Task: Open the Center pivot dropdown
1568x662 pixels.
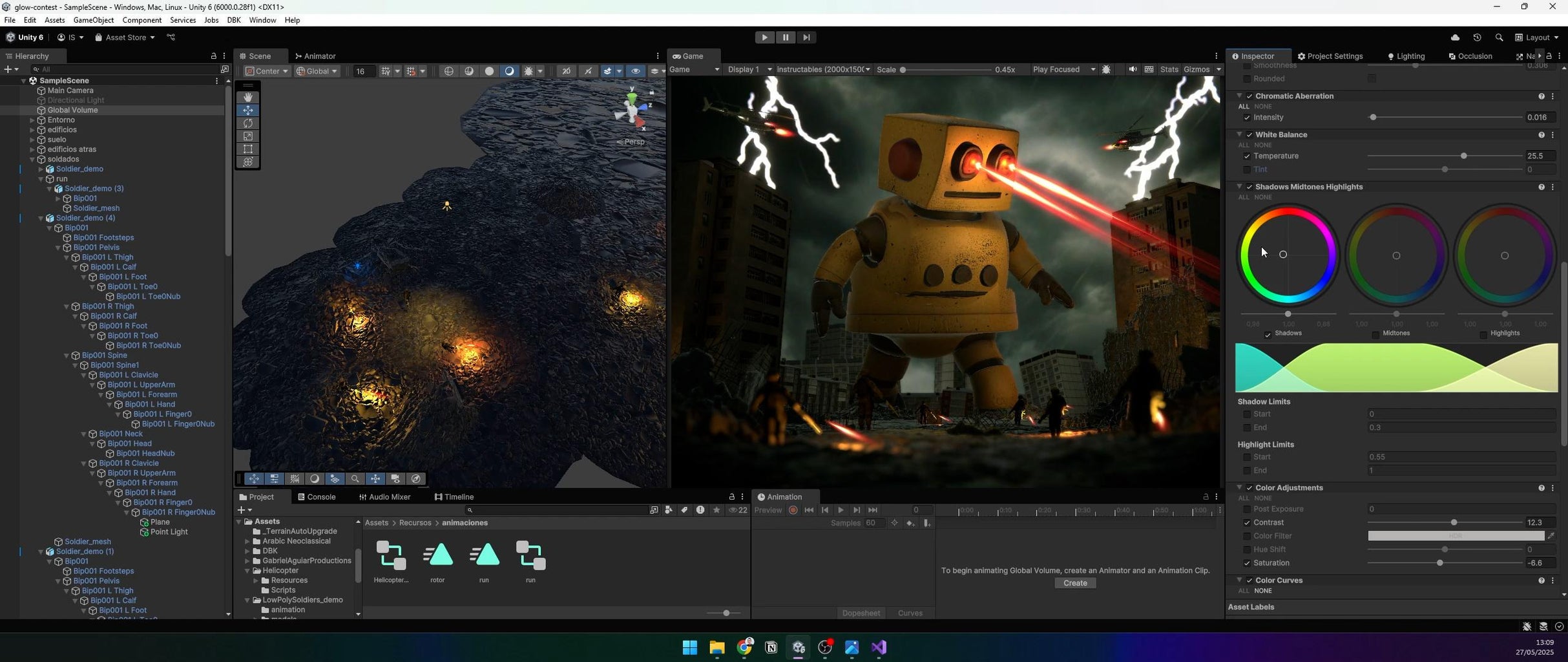Action: 267,71
